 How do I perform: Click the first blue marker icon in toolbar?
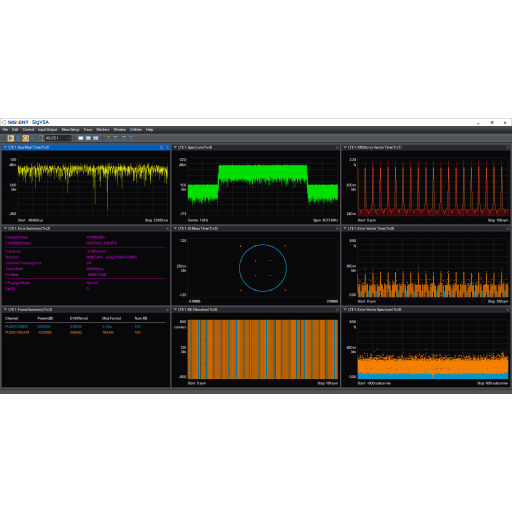click(x=108, y=138)
